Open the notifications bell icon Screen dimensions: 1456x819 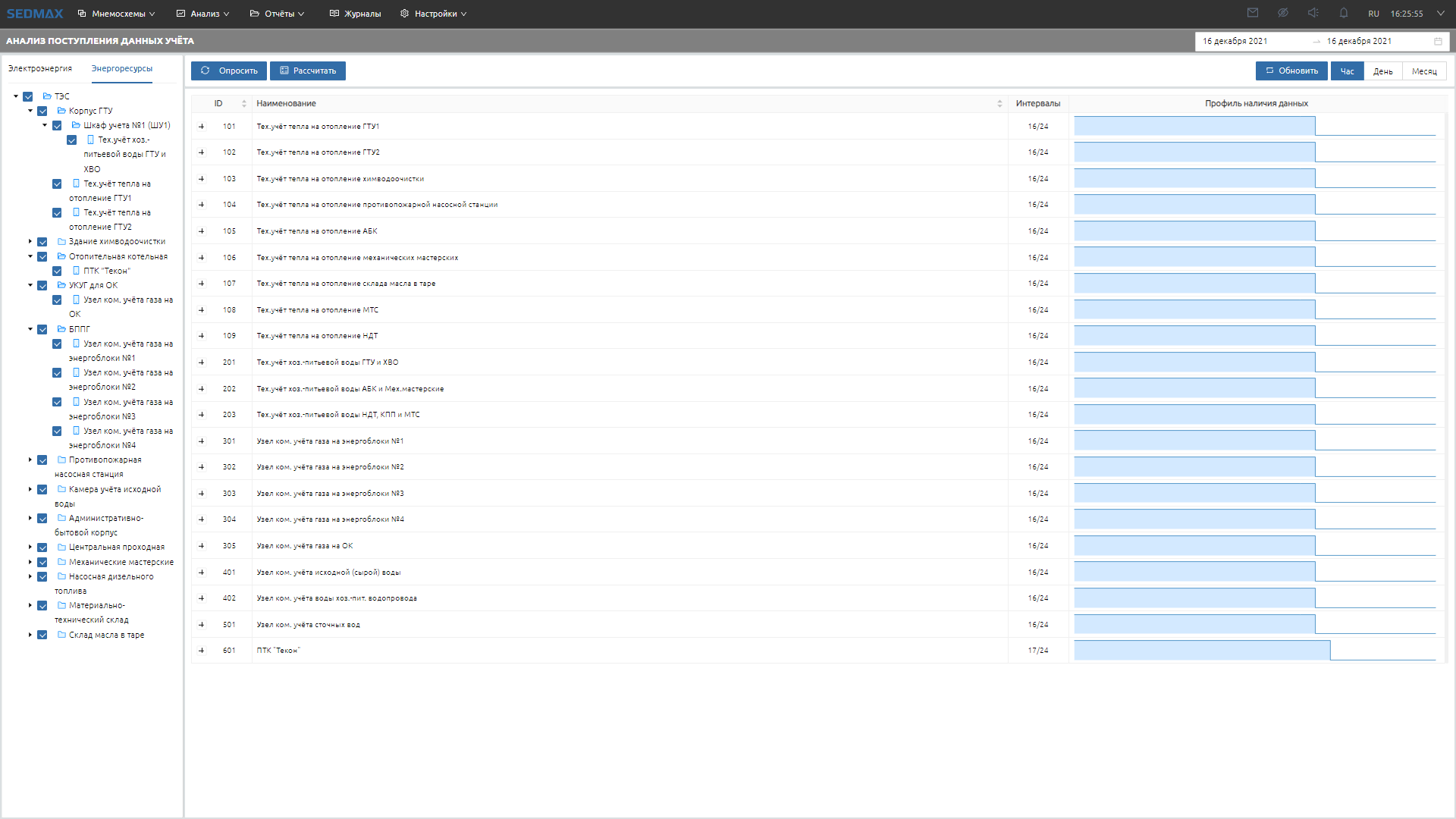click(x=1344, y=13)
